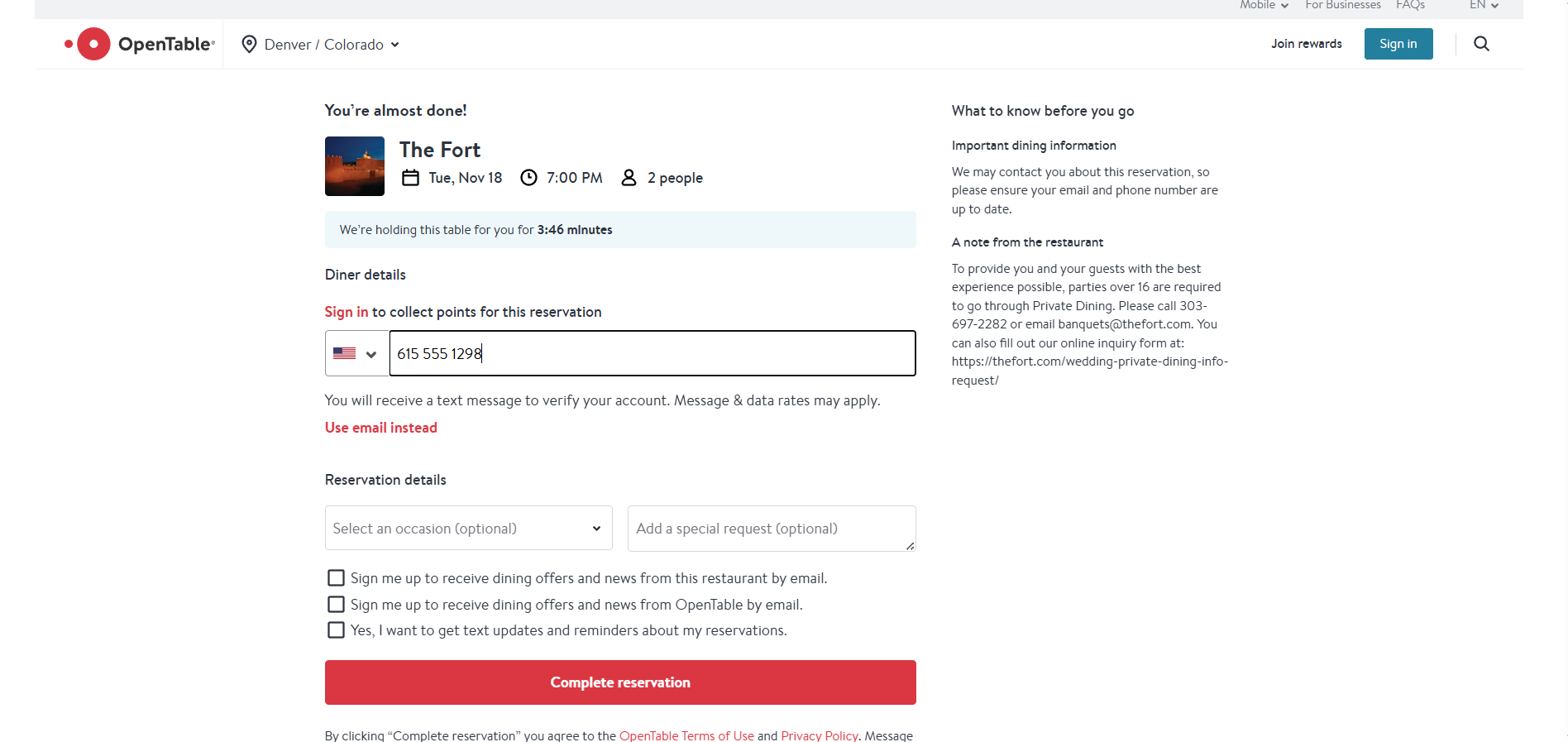Open the Mobile menu
The image size is (1568, 742).
point(1264,5)
